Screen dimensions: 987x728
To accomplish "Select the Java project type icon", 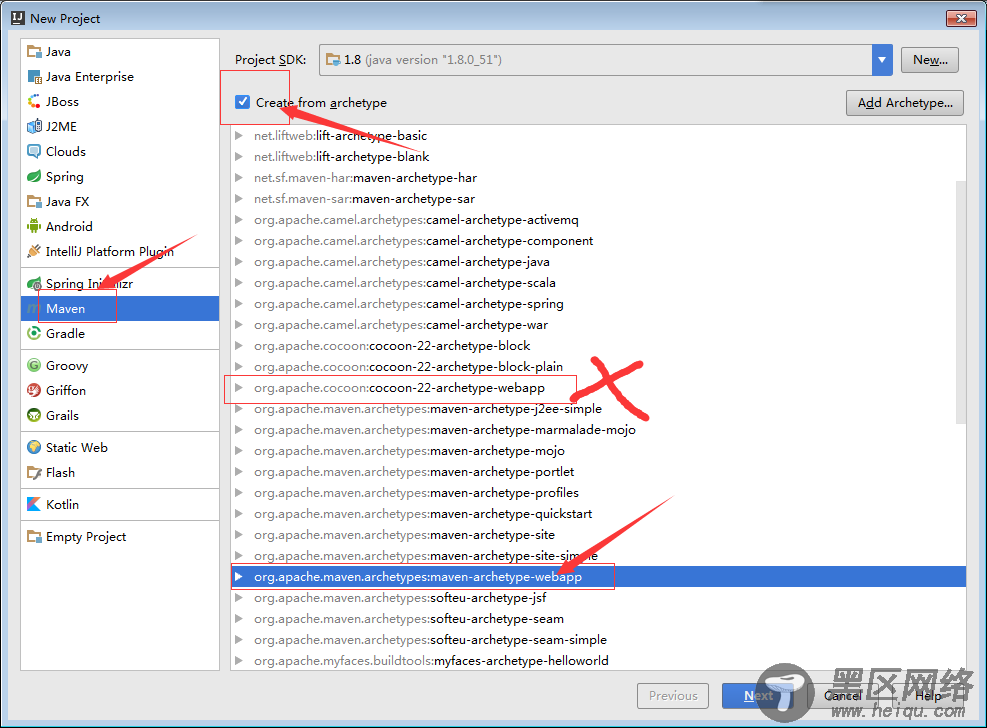I will click(x=34, y=52).
